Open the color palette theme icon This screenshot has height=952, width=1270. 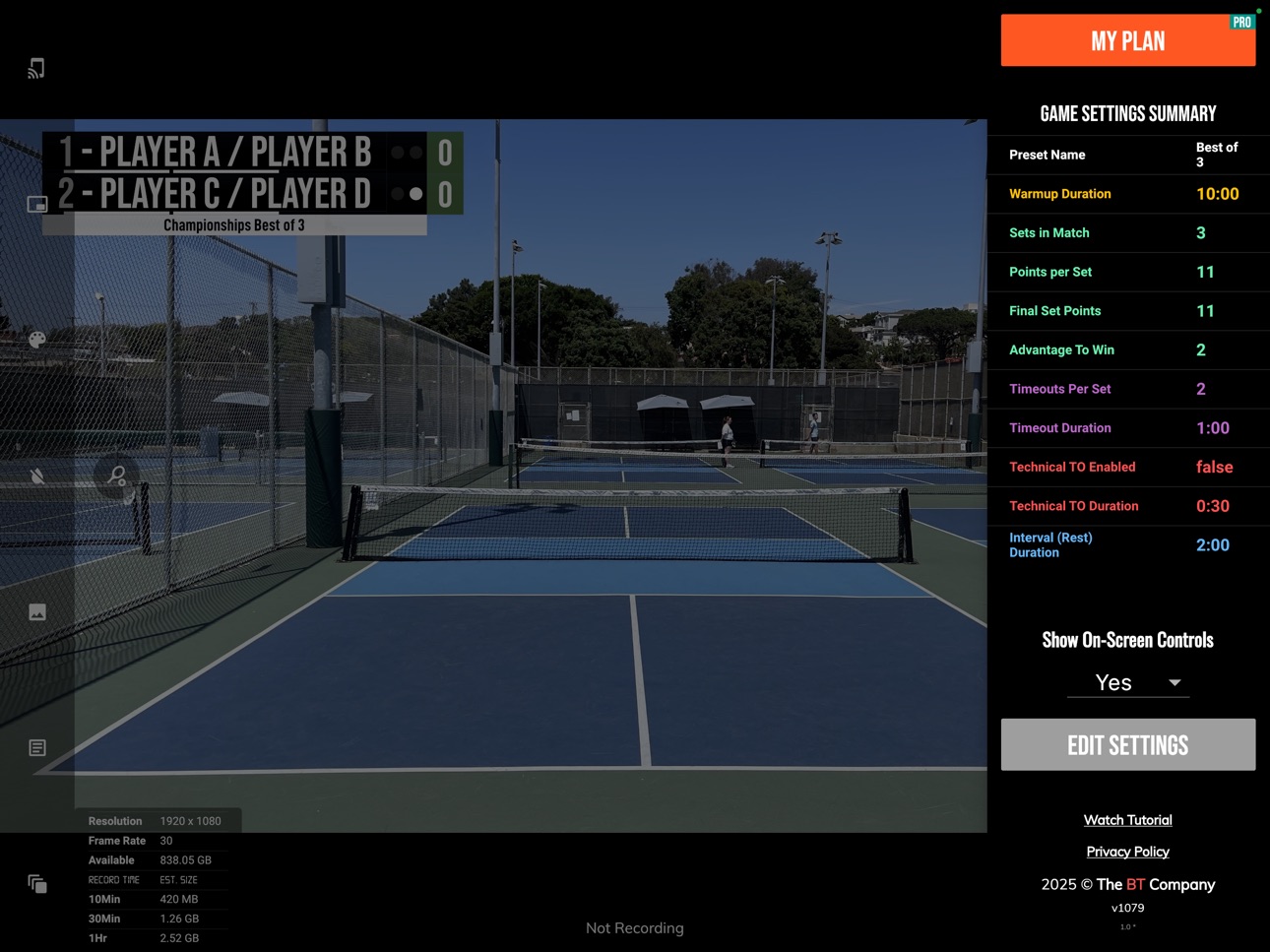click(37, 340)
